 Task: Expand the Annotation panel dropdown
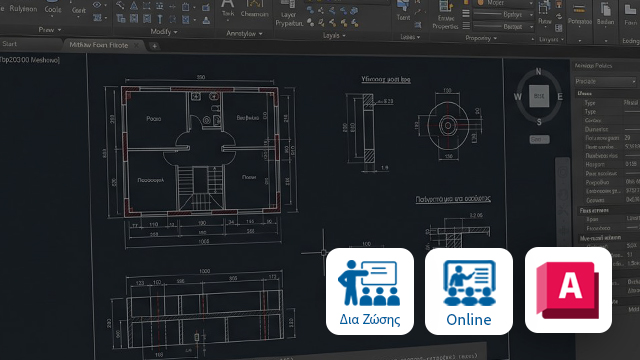(x=244, y=33)
